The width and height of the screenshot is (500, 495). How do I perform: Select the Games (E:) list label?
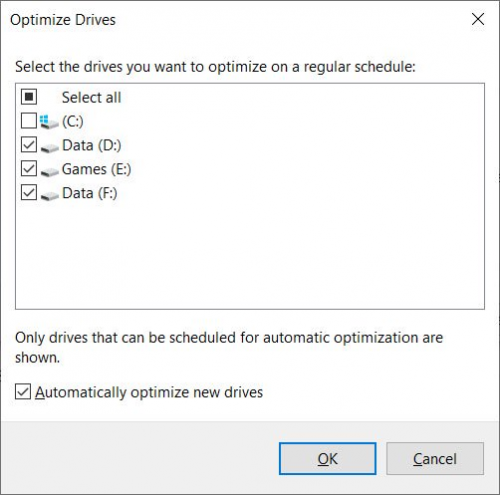97,169
